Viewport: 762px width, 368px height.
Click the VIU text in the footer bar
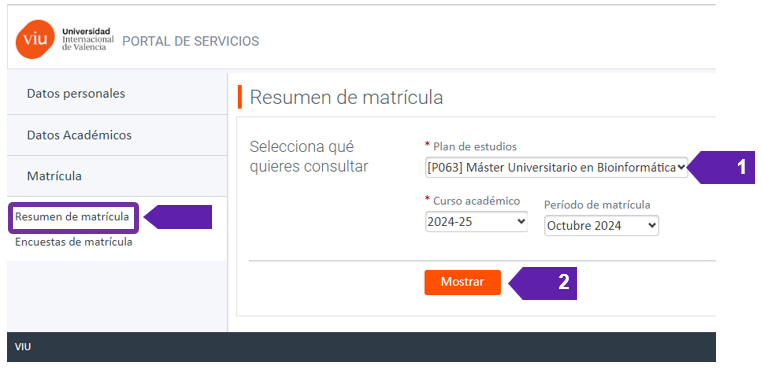[x=23, y=347]
